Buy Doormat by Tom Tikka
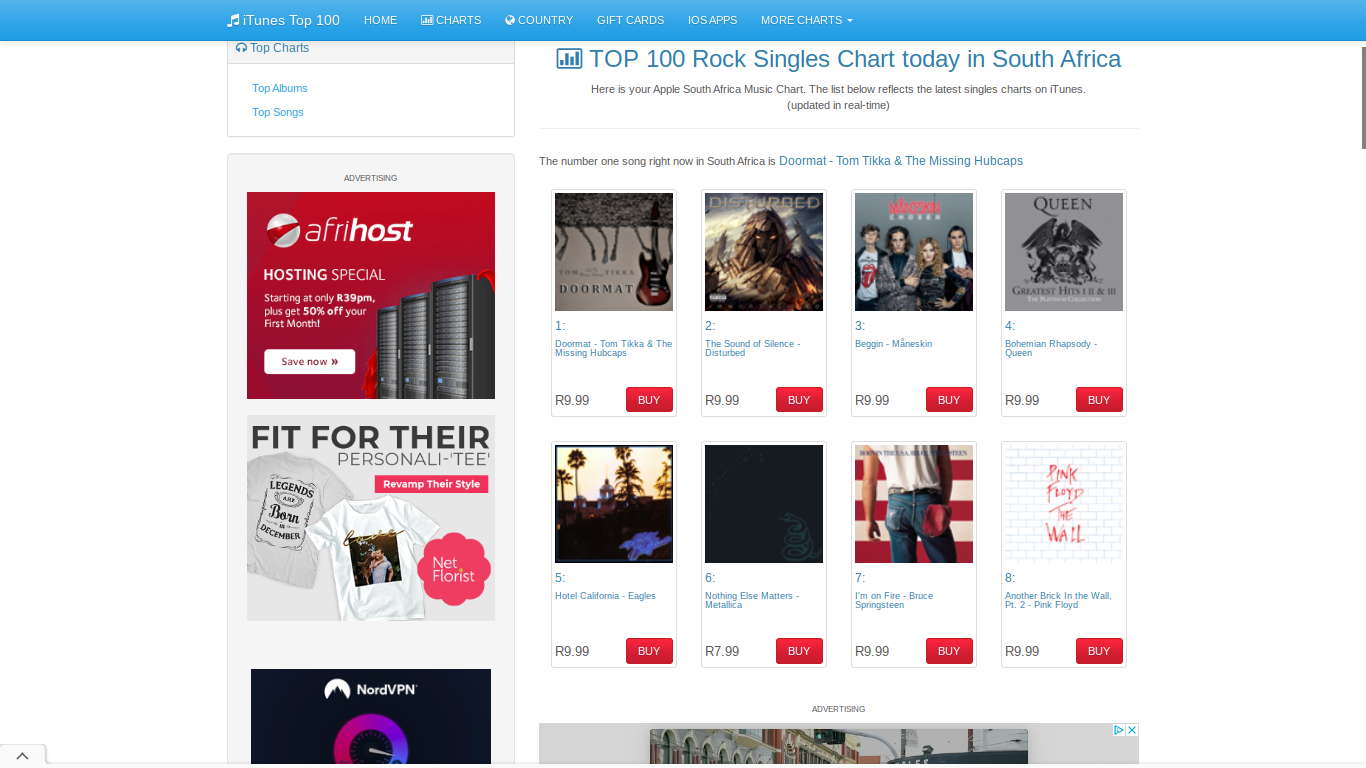 [649, 400]
